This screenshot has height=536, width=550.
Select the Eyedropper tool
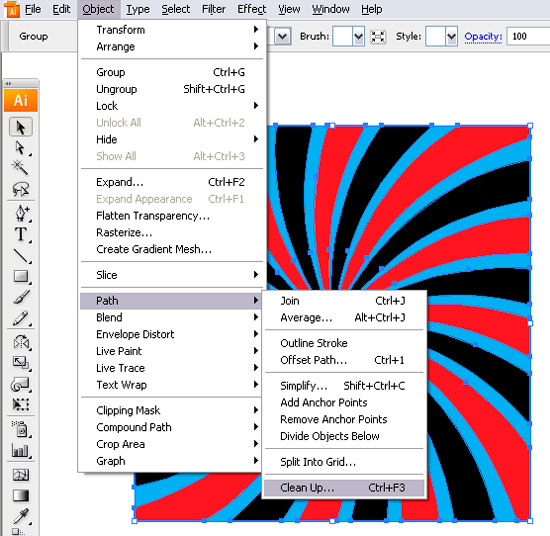pos(21,516)
